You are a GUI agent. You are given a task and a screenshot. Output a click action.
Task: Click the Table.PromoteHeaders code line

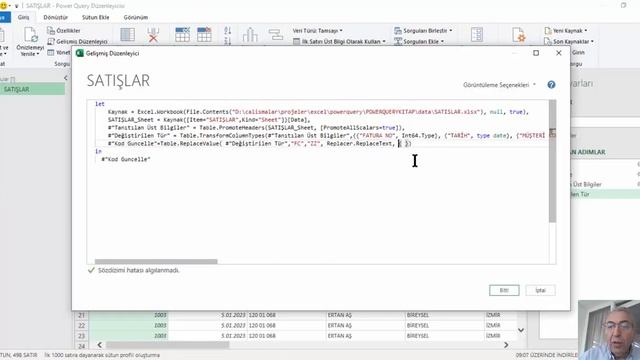[x=256, y=128]
